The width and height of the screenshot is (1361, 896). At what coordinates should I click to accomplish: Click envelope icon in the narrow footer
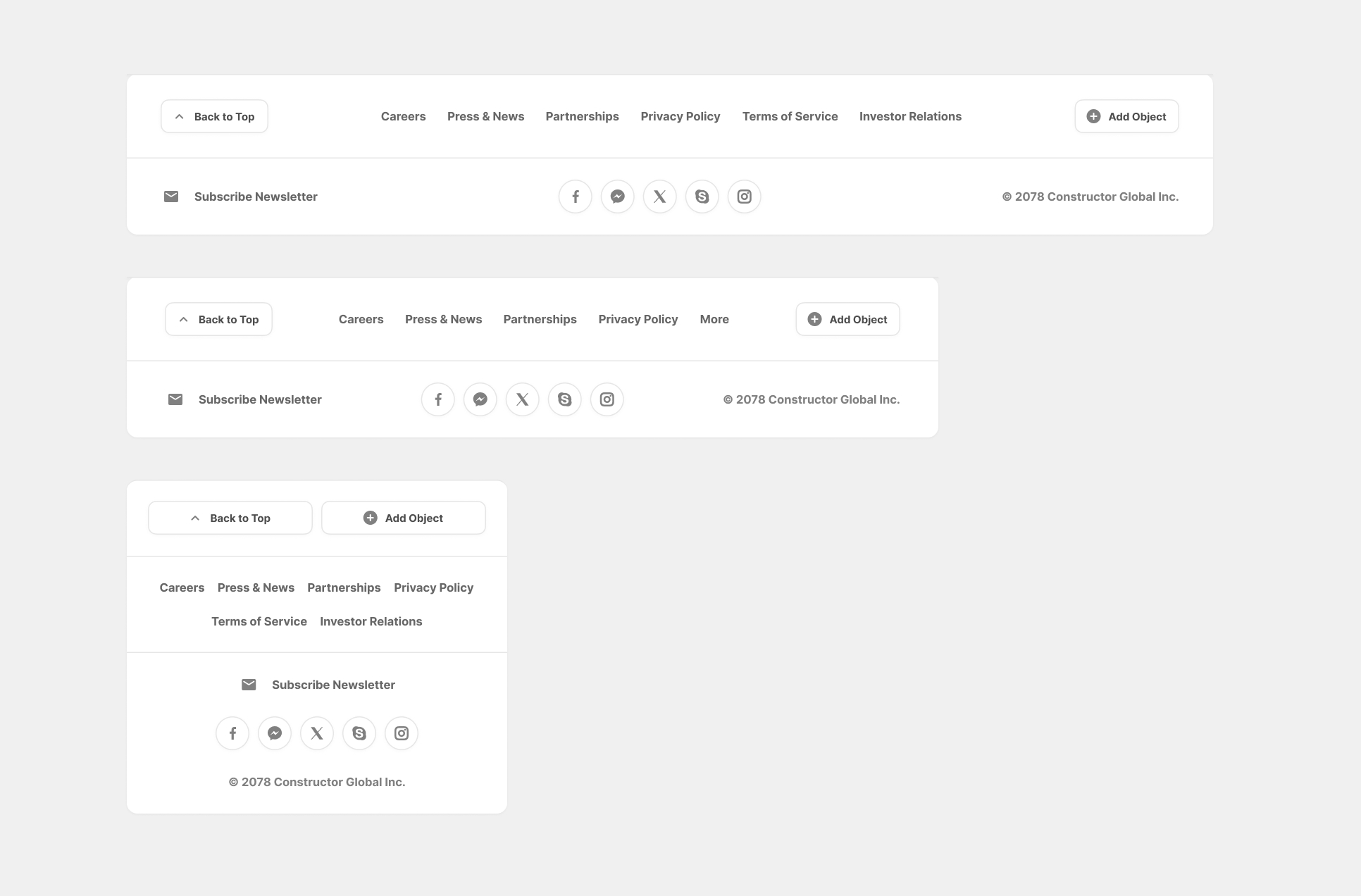point(249,685)
